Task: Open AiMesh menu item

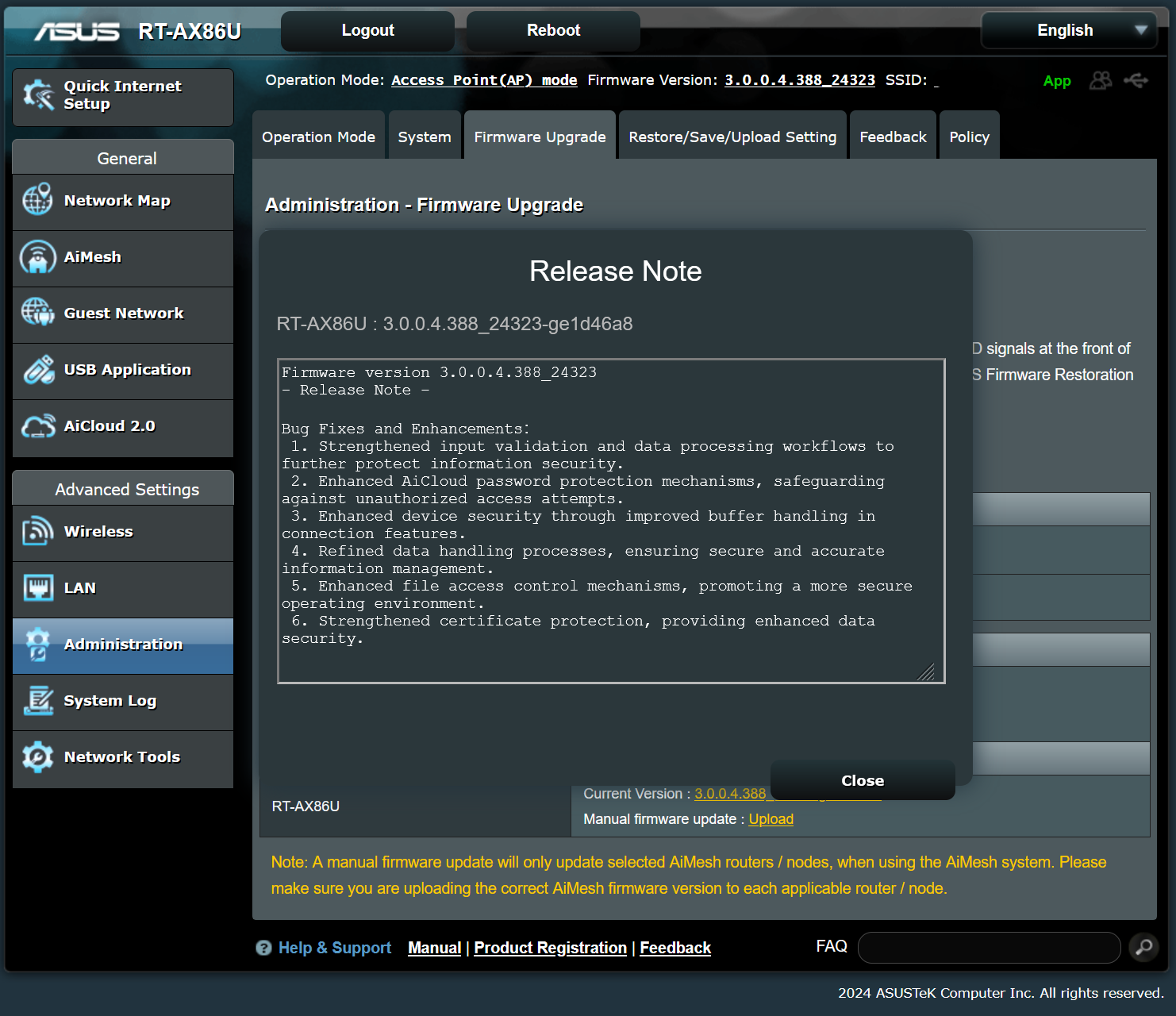Action: [x=123, y=258]
